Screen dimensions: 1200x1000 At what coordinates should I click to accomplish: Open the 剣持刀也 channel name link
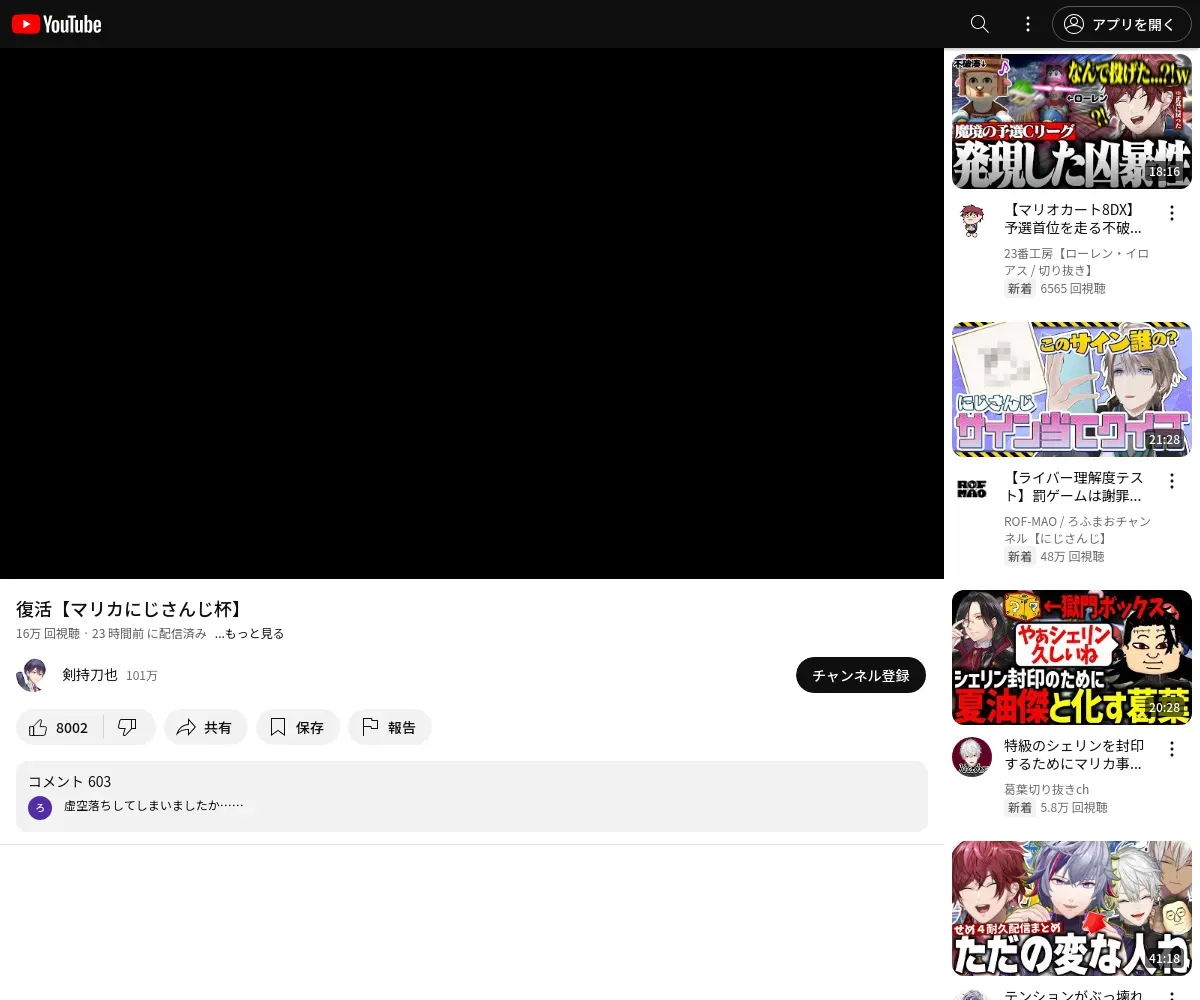click(x=90, y=675)
